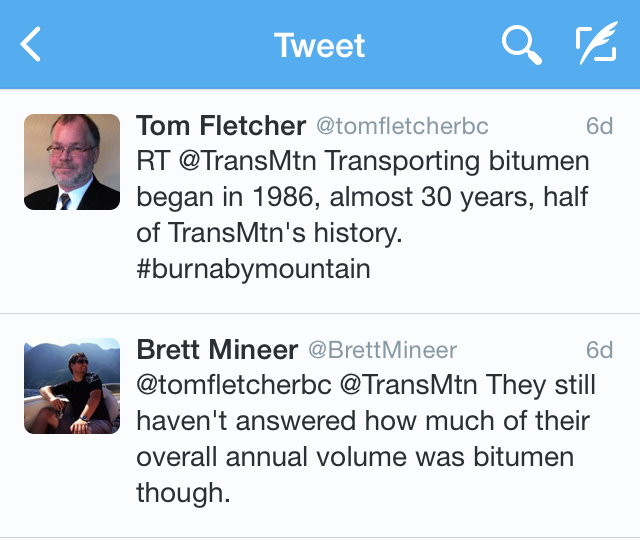640x541 pixels.
Task: Tap the 6d timestamp on Brett's reply
Action: coord(598,350)
